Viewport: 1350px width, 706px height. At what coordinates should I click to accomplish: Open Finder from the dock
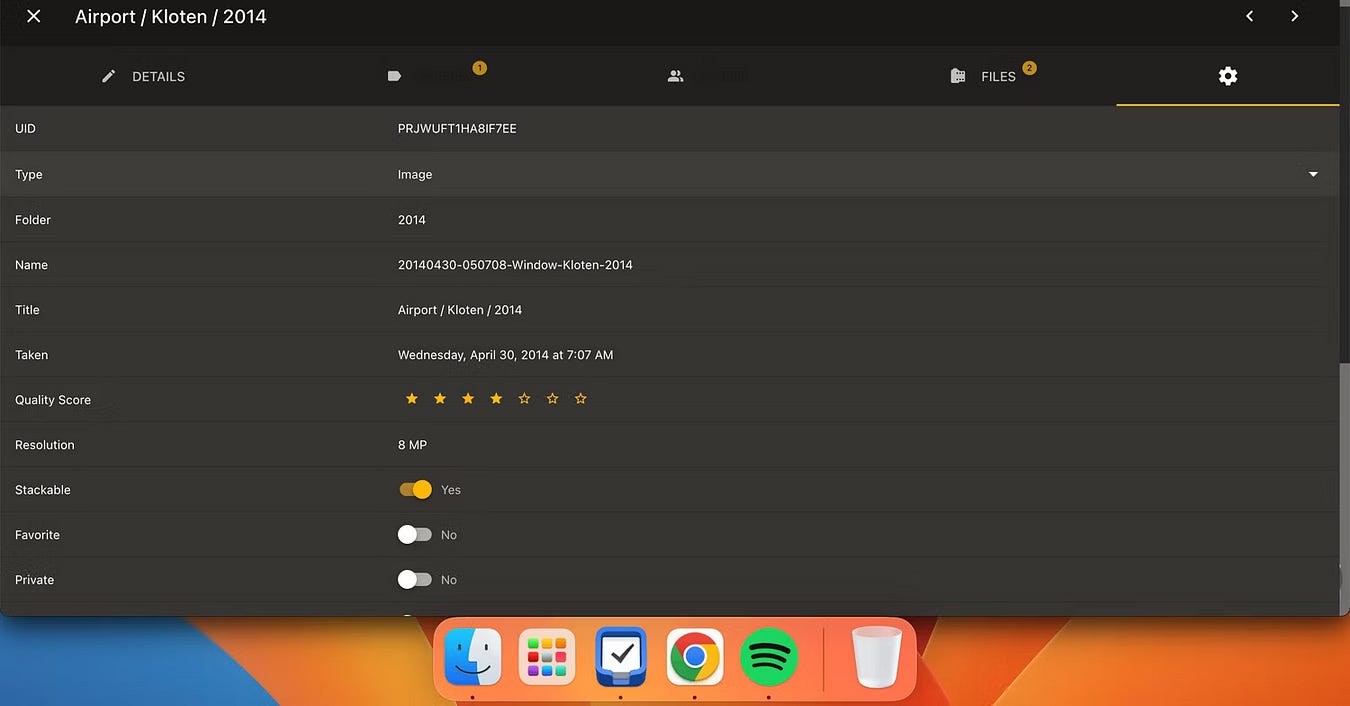[x=473, y=657]
